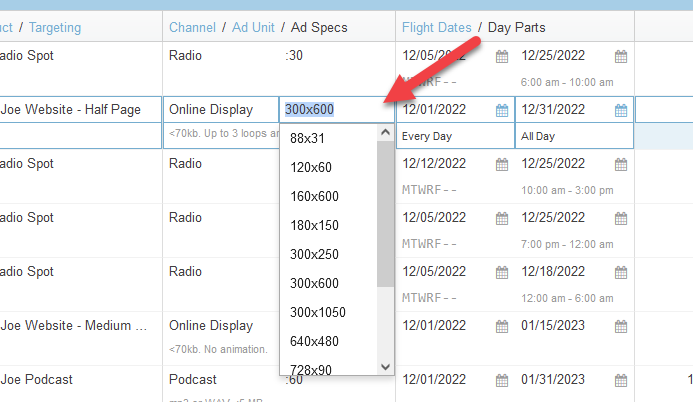Open calendar for 12/05/2022 start date in first row
This screenshot has height=402, width=693.
(502, 57)
